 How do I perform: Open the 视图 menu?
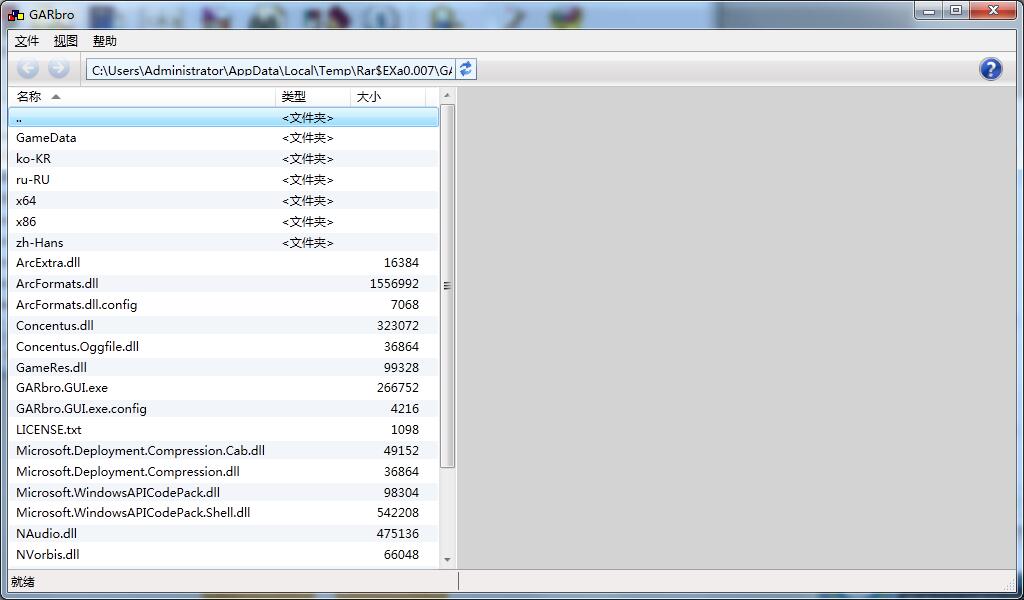(65, 41)
